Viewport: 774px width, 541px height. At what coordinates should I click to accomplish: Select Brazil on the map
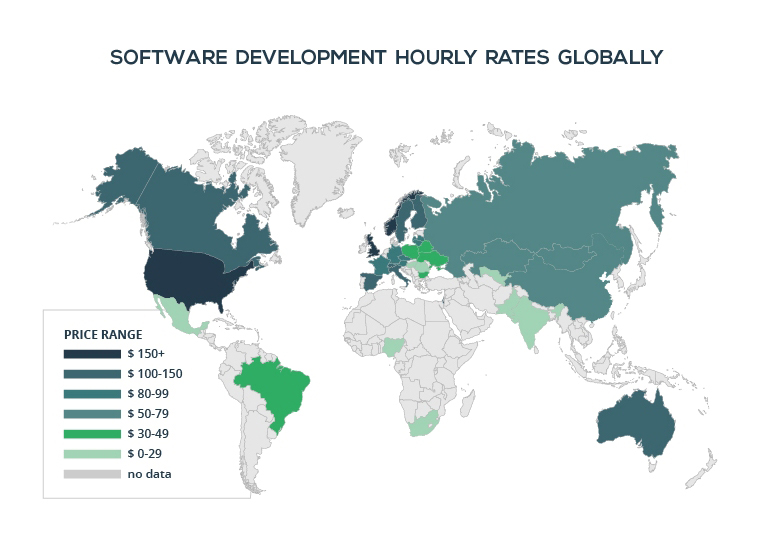[x=275, y=385]
